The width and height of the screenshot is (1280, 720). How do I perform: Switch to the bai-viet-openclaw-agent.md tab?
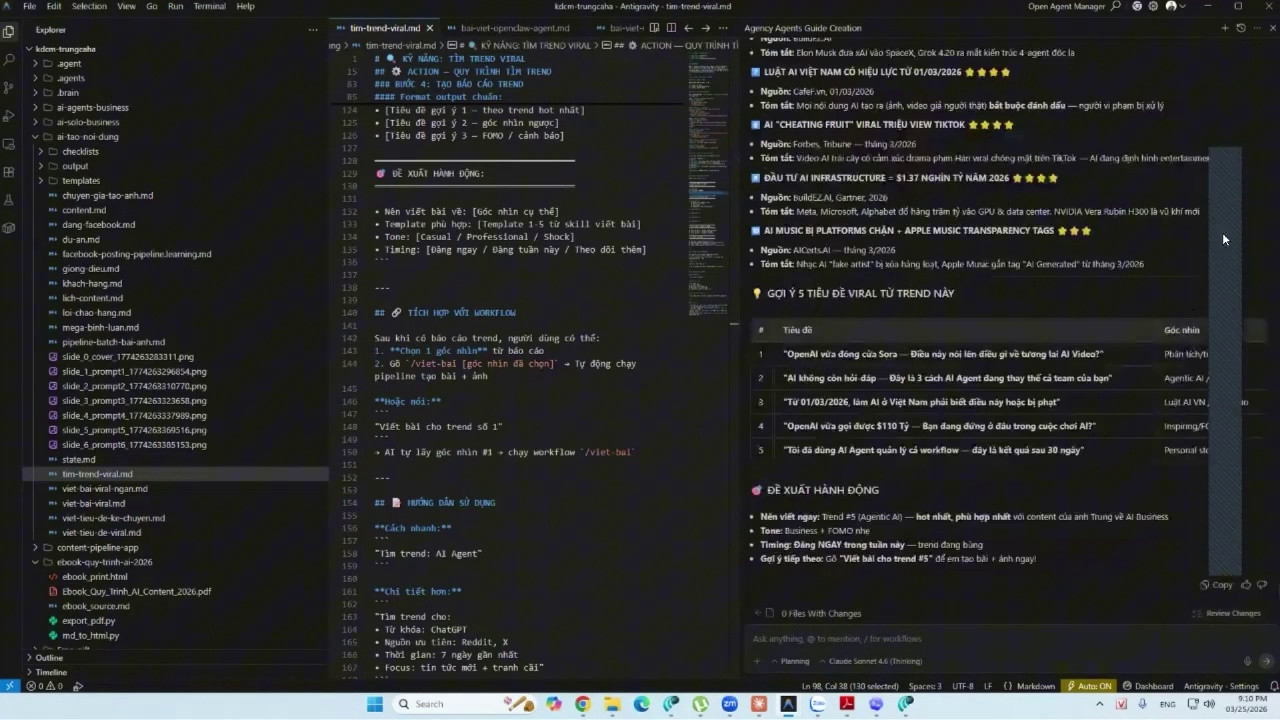tap(515, 28)
